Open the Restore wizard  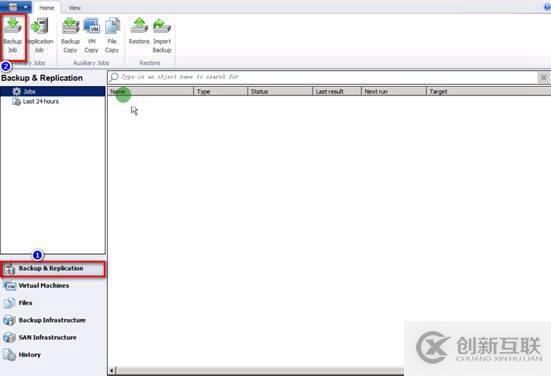click(x=139, y=32)
